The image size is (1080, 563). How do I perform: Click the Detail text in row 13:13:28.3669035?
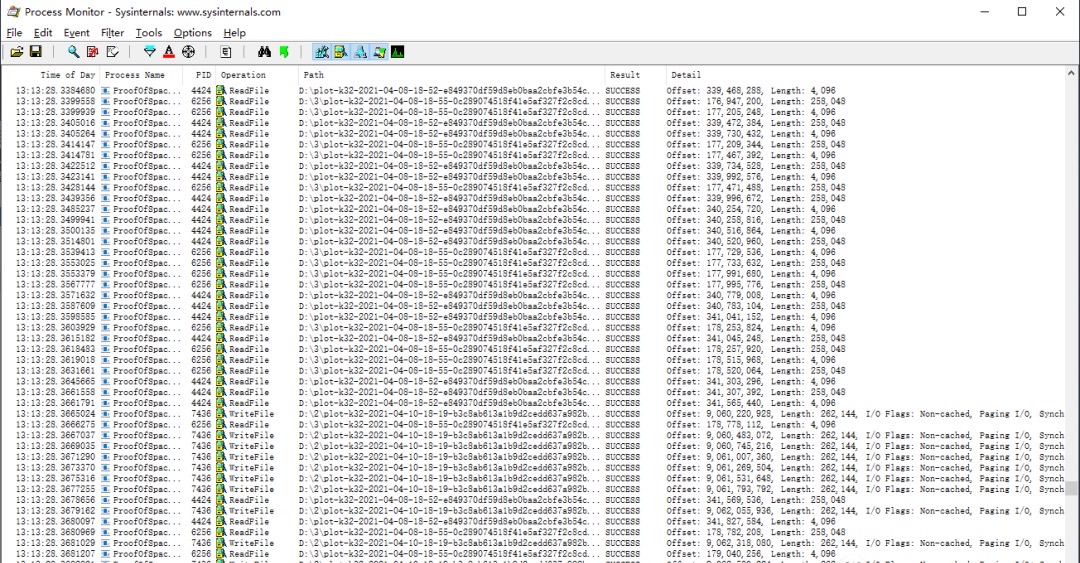(865, 446)
